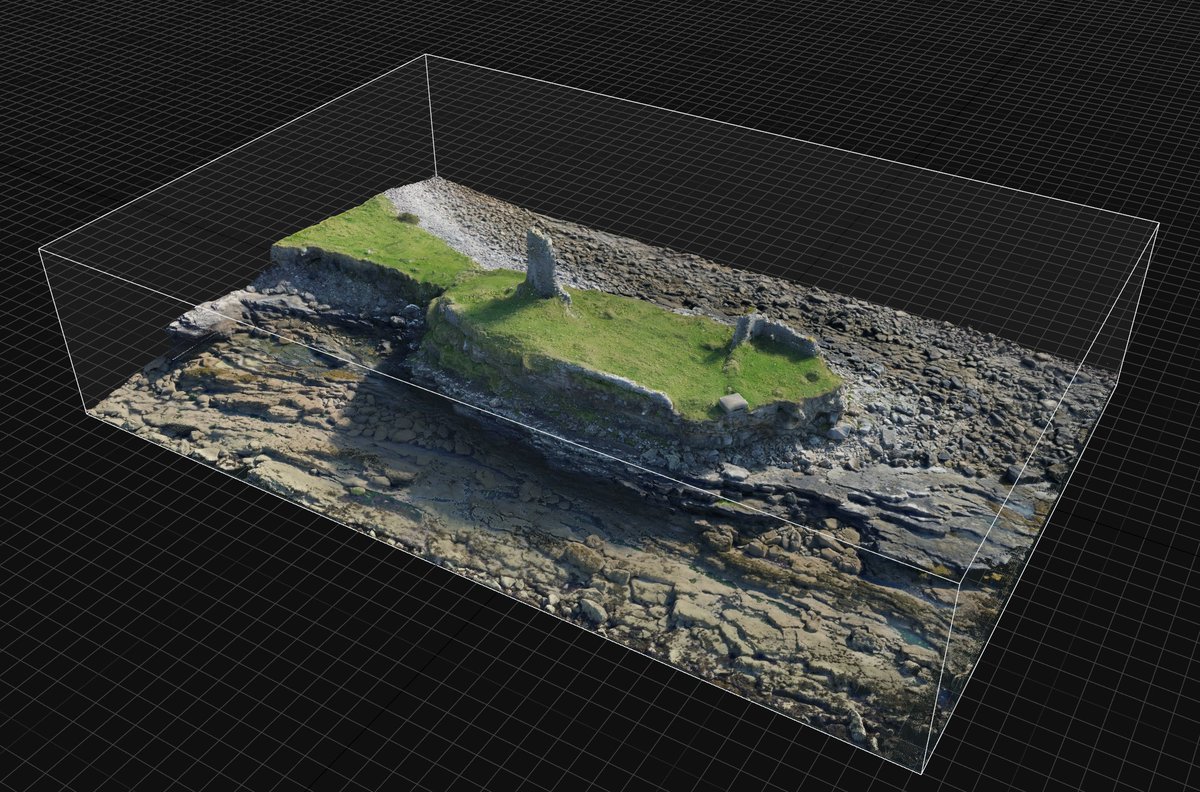Click the ruined stone wall fragment on the grass
1200x792 pixels.
click(x=774, y=334)
